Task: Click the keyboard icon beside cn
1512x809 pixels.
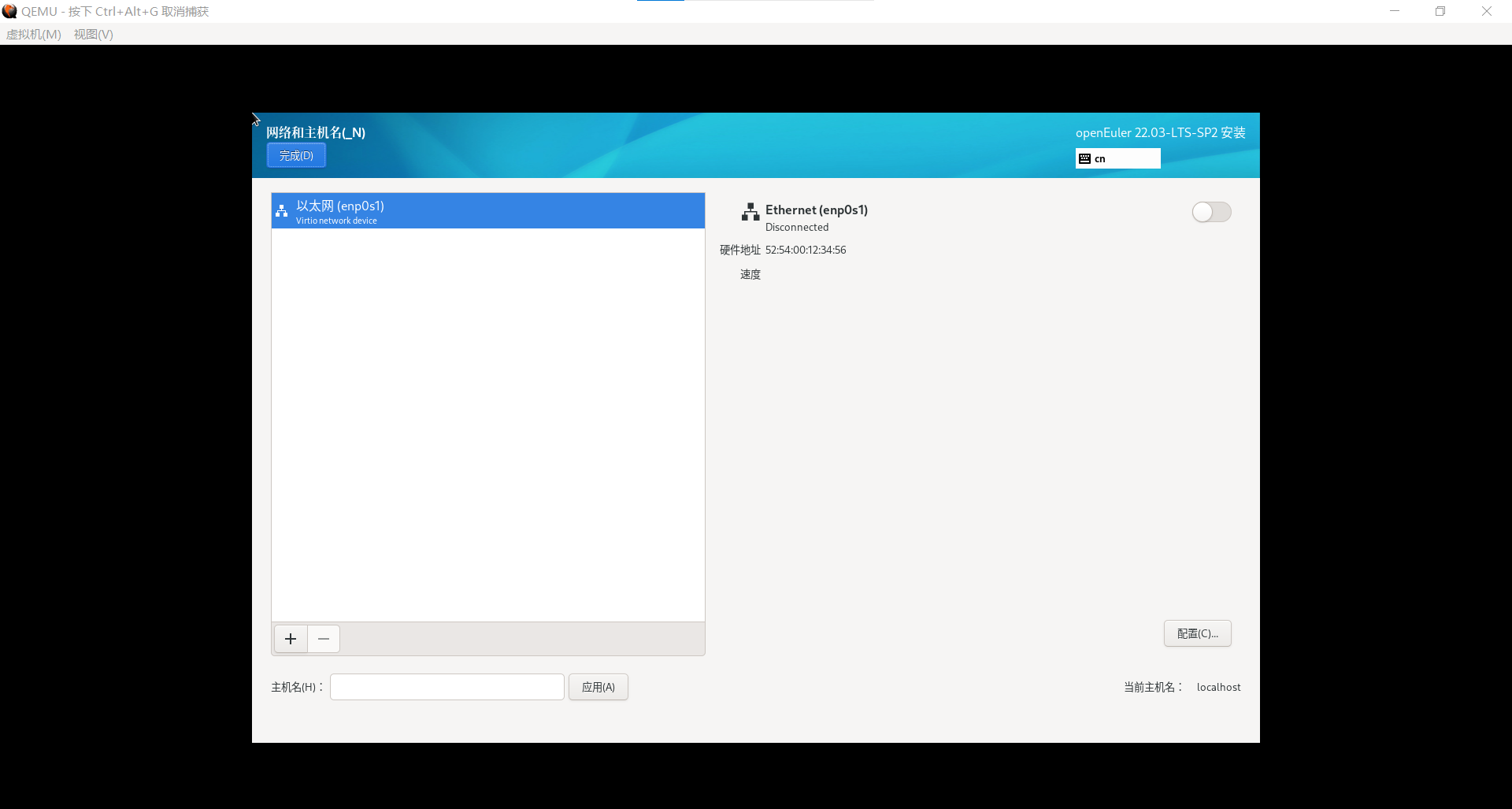Action: tap(1084, 158)
